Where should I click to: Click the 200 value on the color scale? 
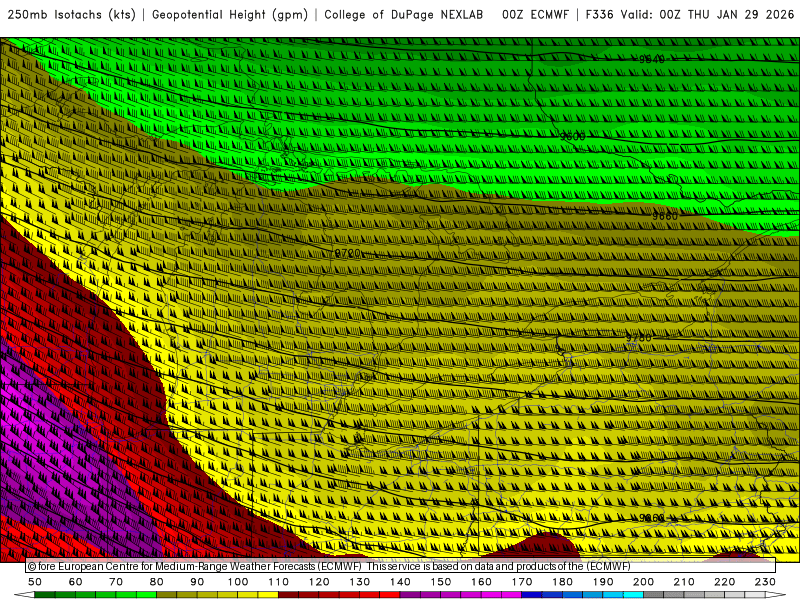click(x=643, y=582)
